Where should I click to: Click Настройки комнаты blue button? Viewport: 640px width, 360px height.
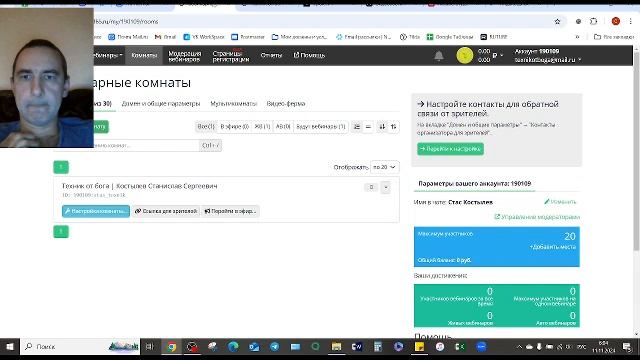[x=96, y=211]
